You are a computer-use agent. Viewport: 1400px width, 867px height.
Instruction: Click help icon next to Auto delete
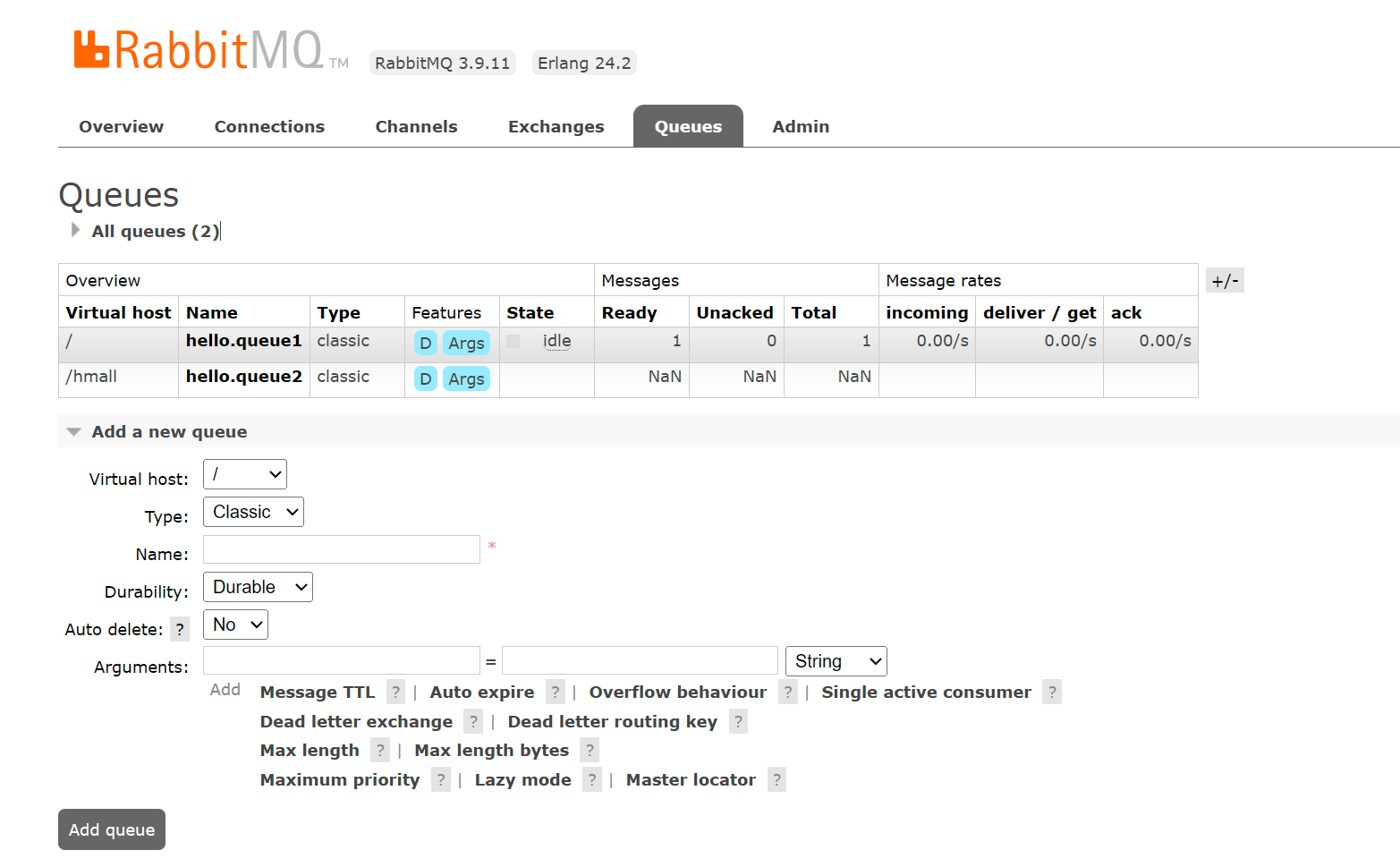180,629
